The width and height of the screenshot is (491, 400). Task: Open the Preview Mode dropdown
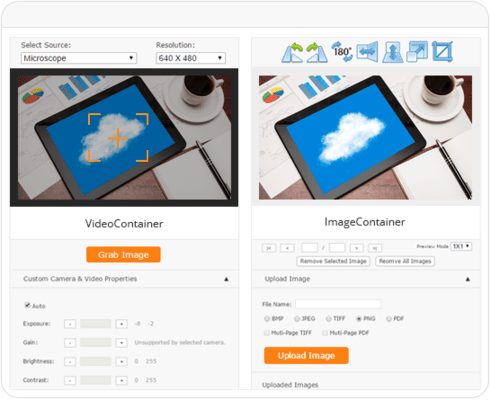click(461, 246)
